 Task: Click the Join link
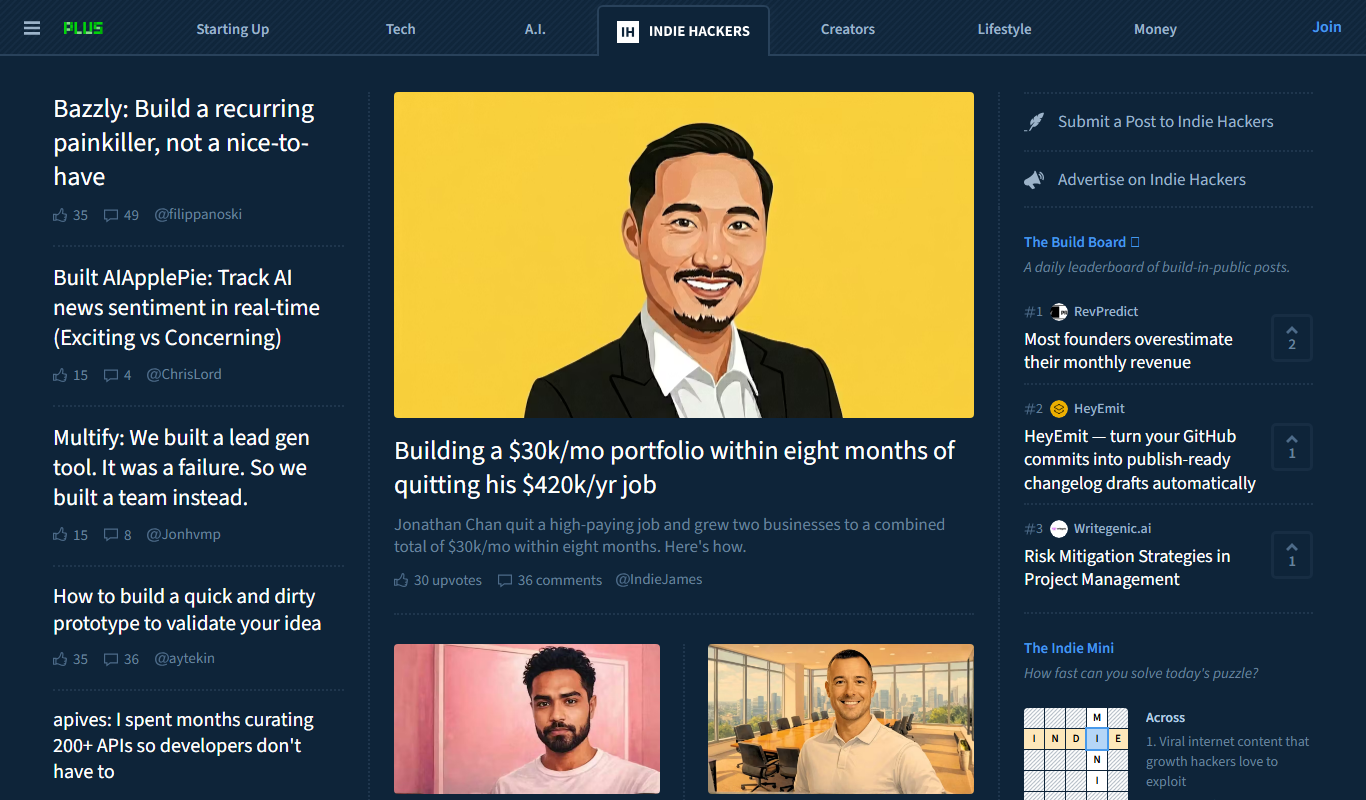pos(1327,27)
